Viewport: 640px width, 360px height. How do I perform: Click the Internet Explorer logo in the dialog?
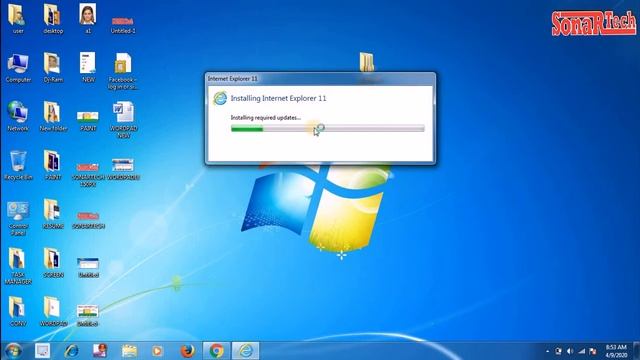point(220,98)
